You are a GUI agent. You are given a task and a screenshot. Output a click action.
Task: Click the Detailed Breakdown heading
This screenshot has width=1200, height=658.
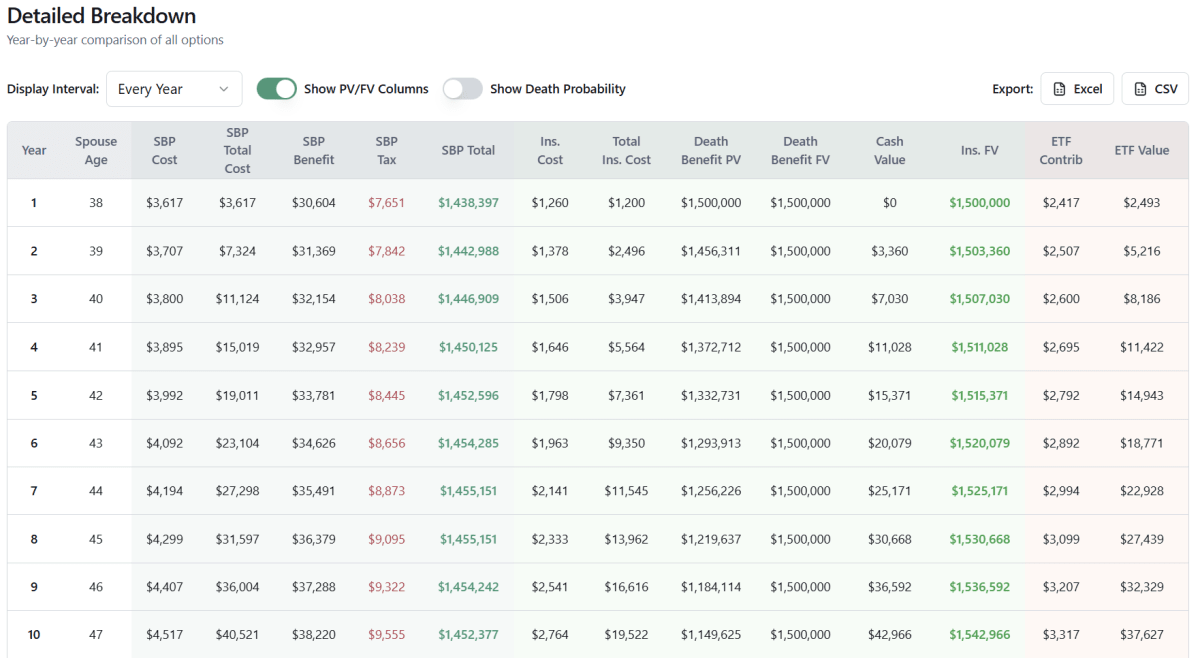point(102,16)
